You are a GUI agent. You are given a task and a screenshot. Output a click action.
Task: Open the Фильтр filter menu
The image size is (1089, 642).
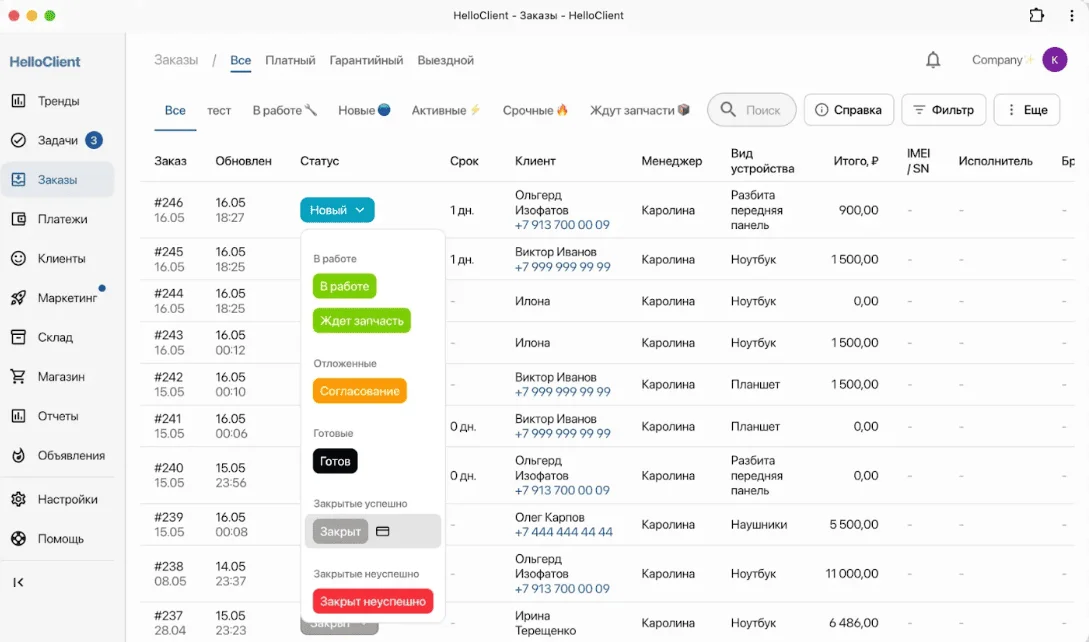[x=944, y=110]
